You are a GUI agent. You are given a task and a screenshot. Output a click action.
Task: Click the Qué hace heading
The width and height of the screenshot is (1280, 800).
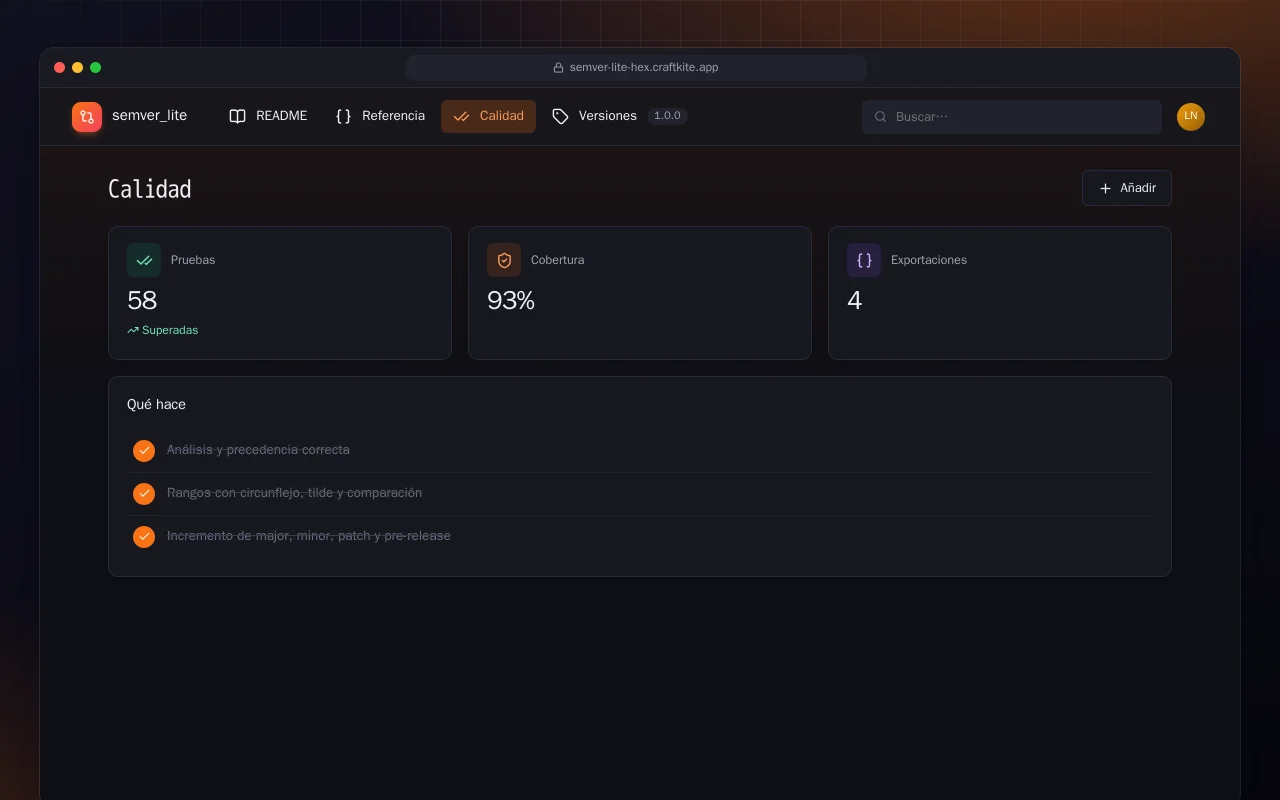[x=156, y=405]
